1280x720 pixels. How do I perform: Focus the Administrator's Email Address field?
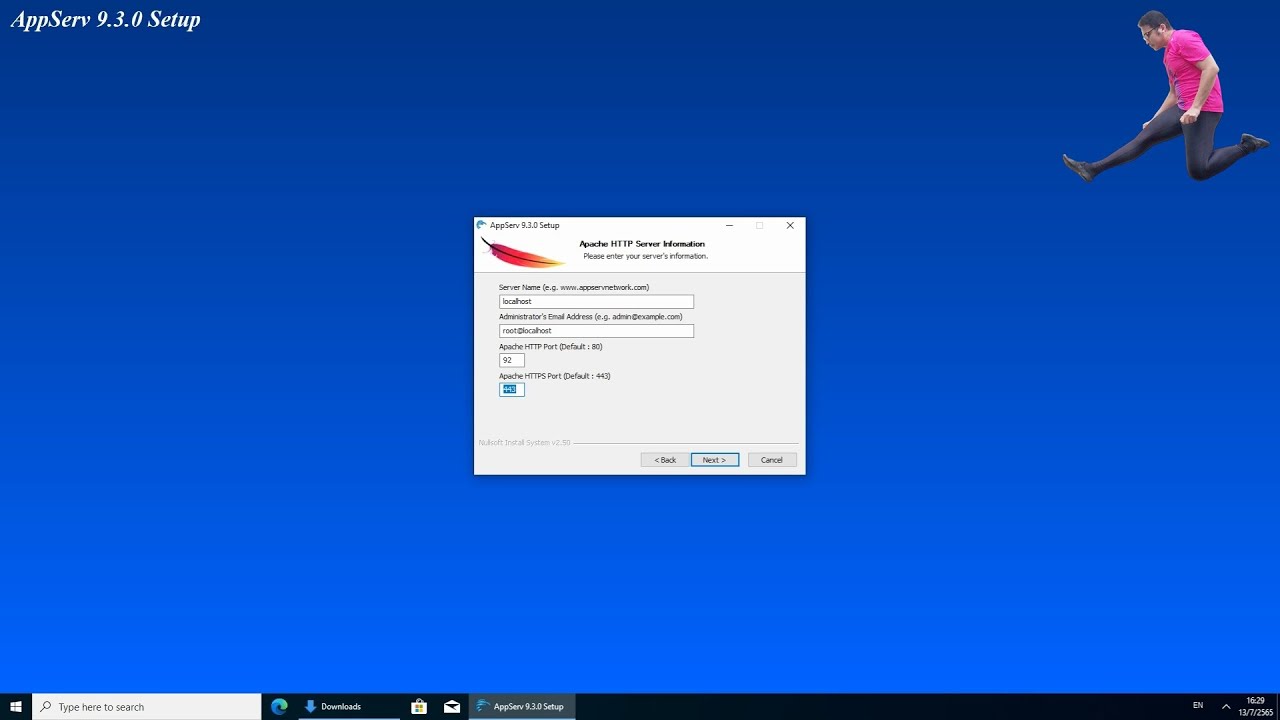(596, 331)
